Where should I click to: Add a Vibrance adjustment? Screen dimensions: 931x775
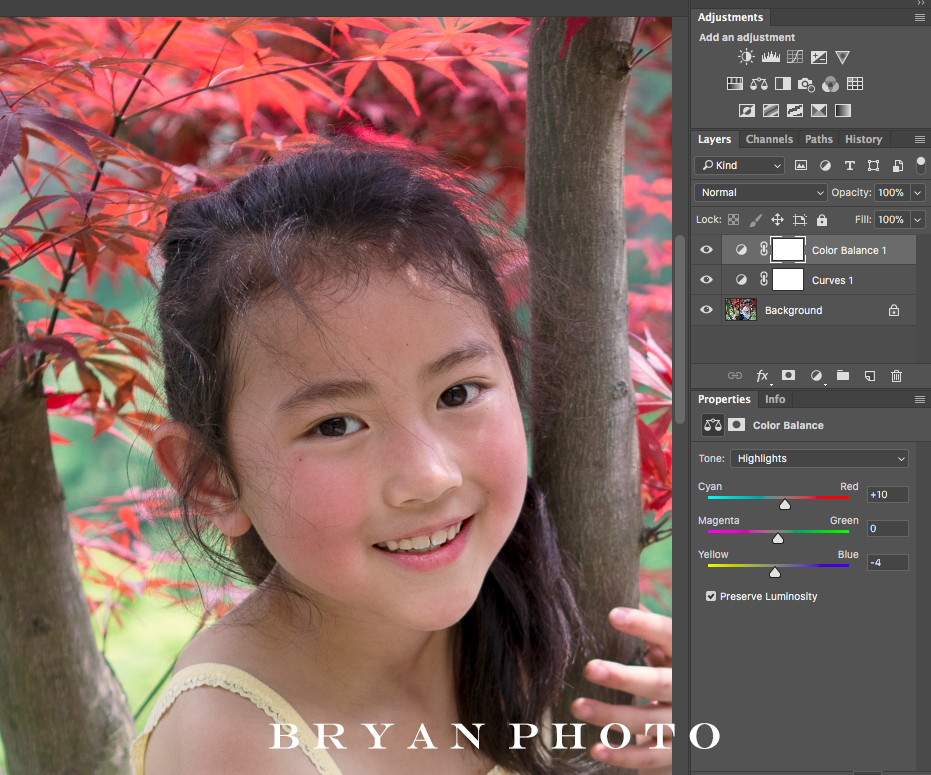point(843,57)
